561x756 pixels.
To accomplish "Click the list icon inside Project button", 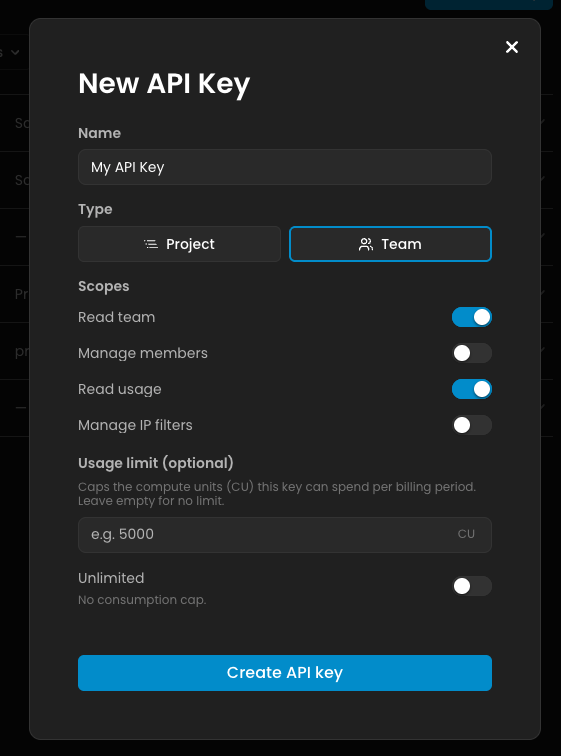I will click(151, 244).
